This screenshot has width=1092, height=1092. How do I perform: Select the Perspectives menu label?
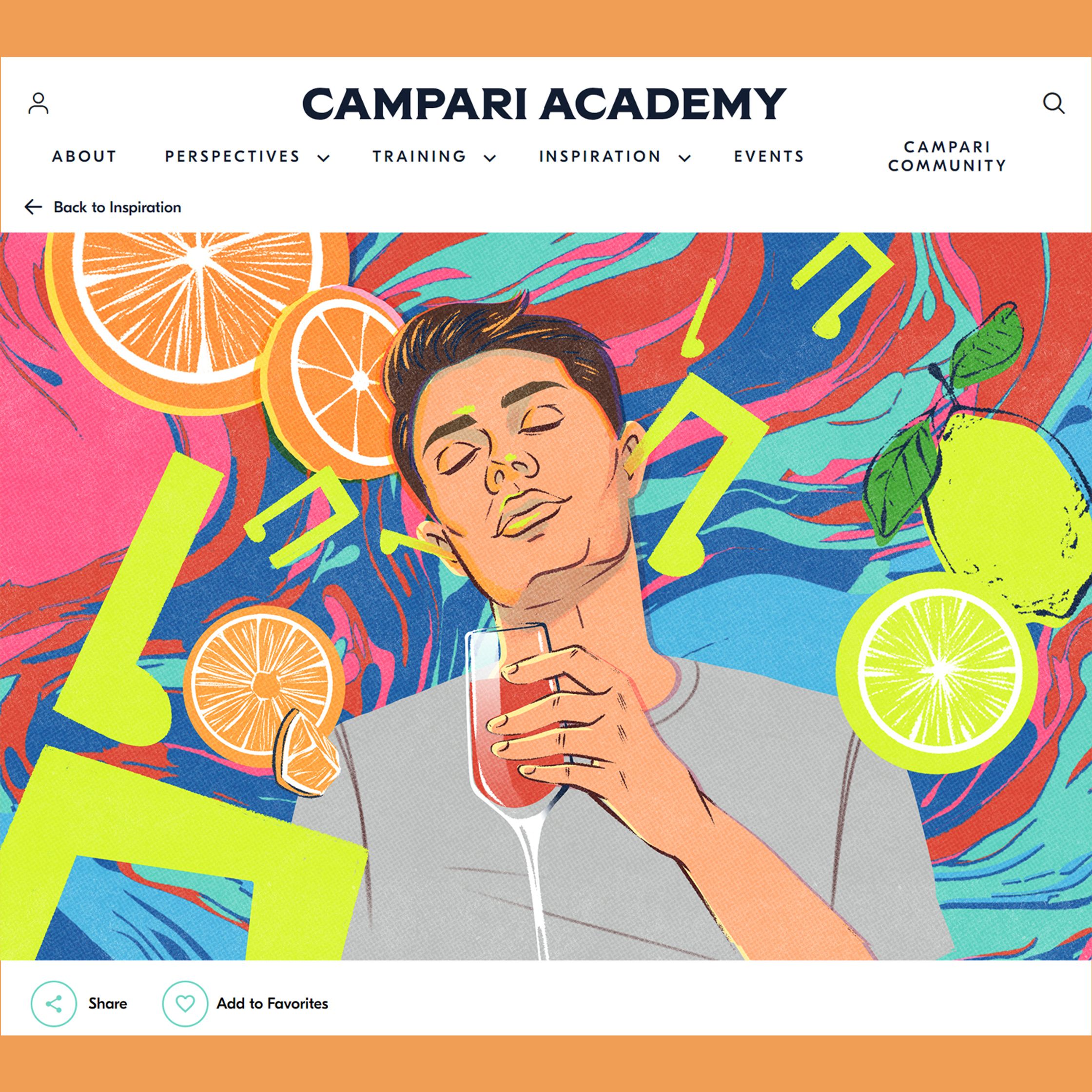pos(233,156)
